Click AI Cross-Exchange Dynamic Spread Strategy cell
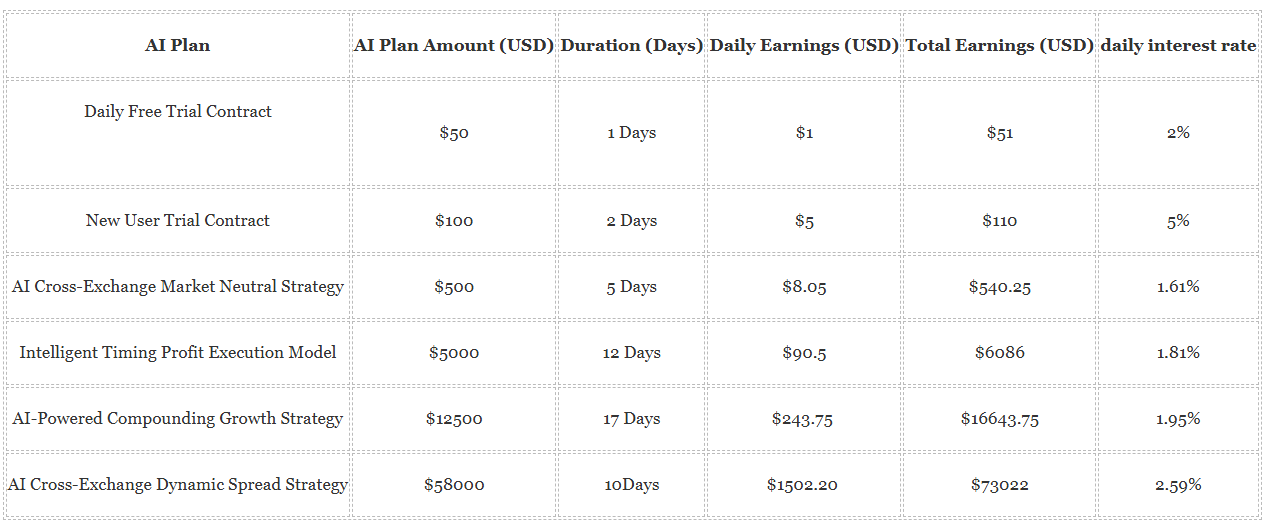1266x526 pixels. point(178,484)
